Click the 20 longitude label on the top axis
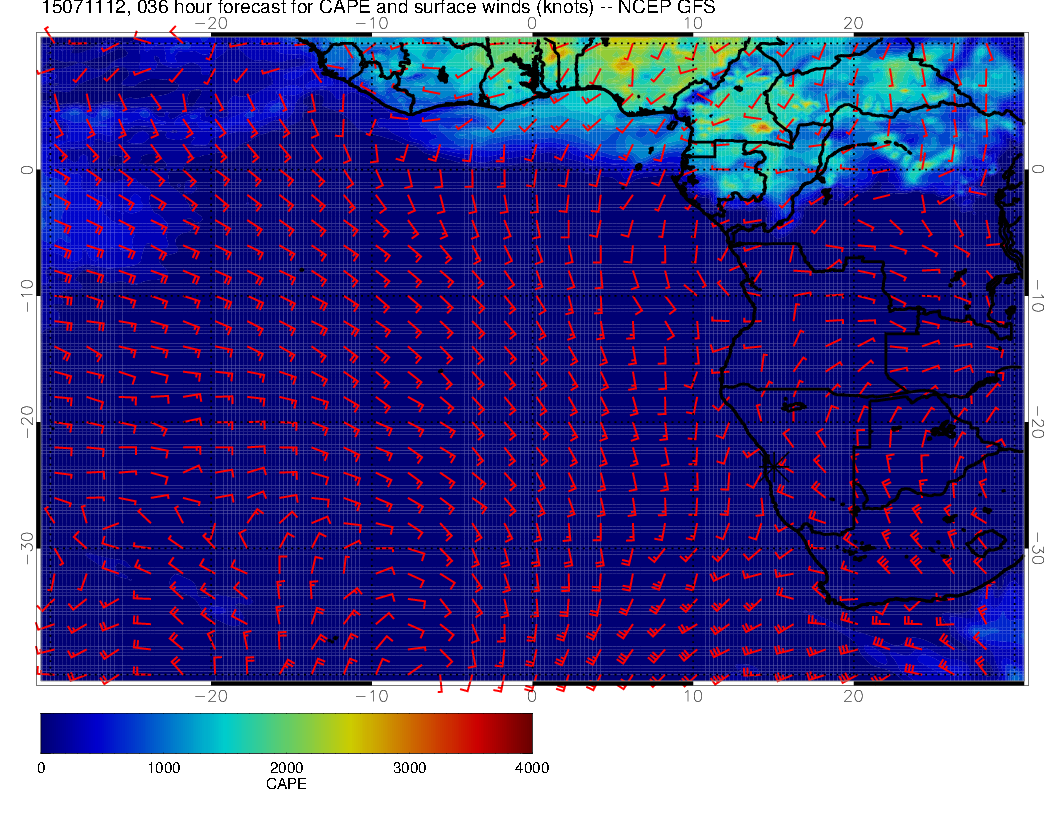This screenshot has width=1056, height=816. coord(852,22)
